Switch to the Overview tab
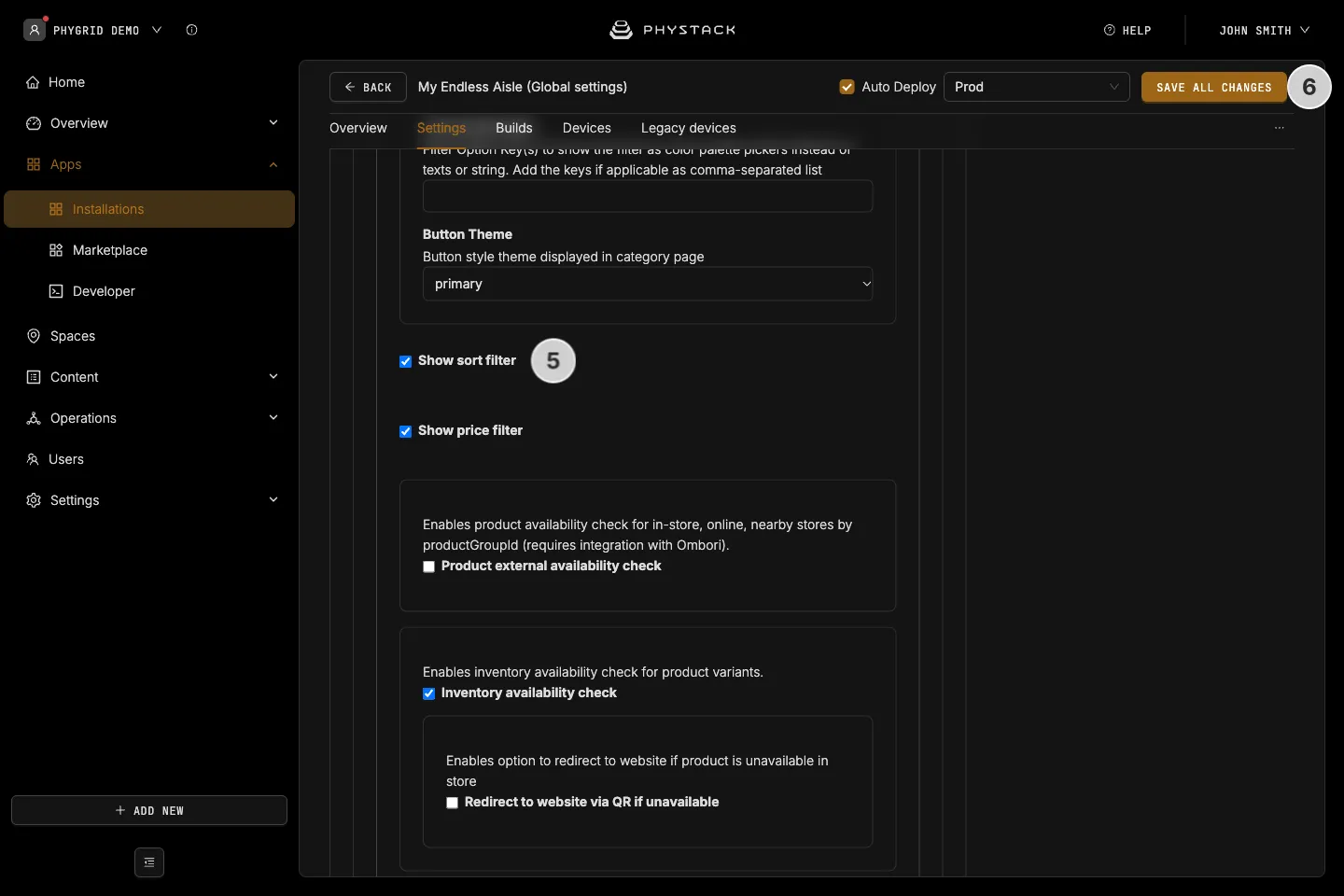The height and width of the screenshot is (896, 1344). (x=358, y=128)
